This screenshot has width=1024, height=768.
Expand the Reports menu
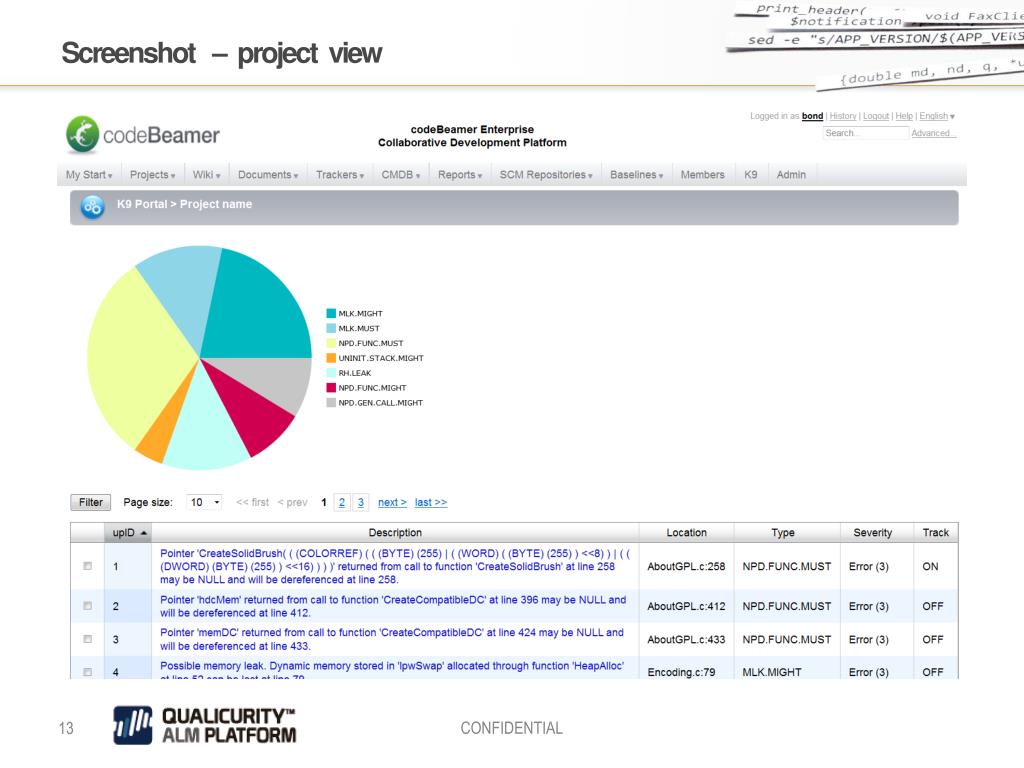(x=460, y=175)
